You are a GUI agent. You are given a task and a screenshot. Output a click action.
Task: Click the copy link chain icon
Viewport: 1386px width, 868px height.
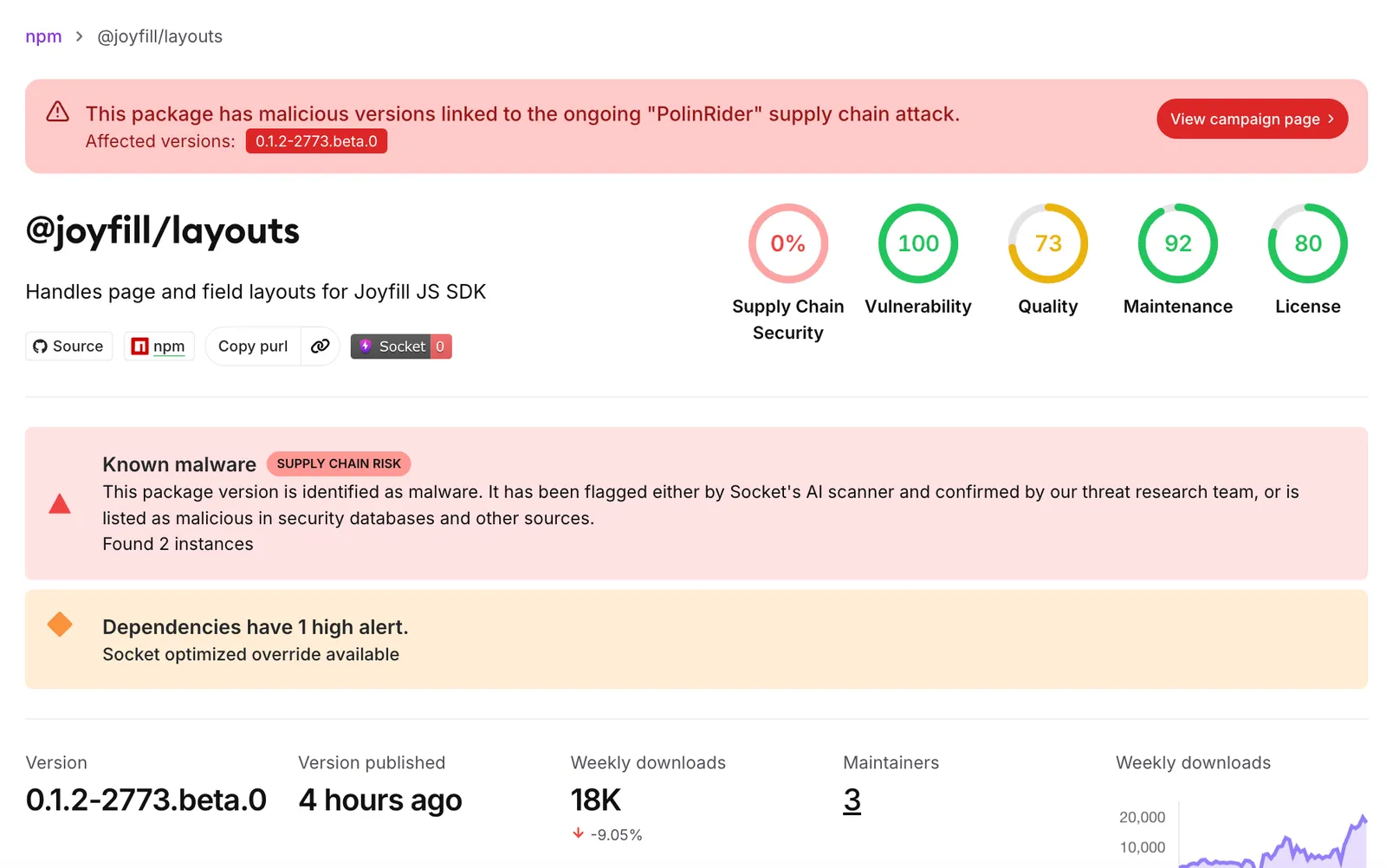point(321,347)
